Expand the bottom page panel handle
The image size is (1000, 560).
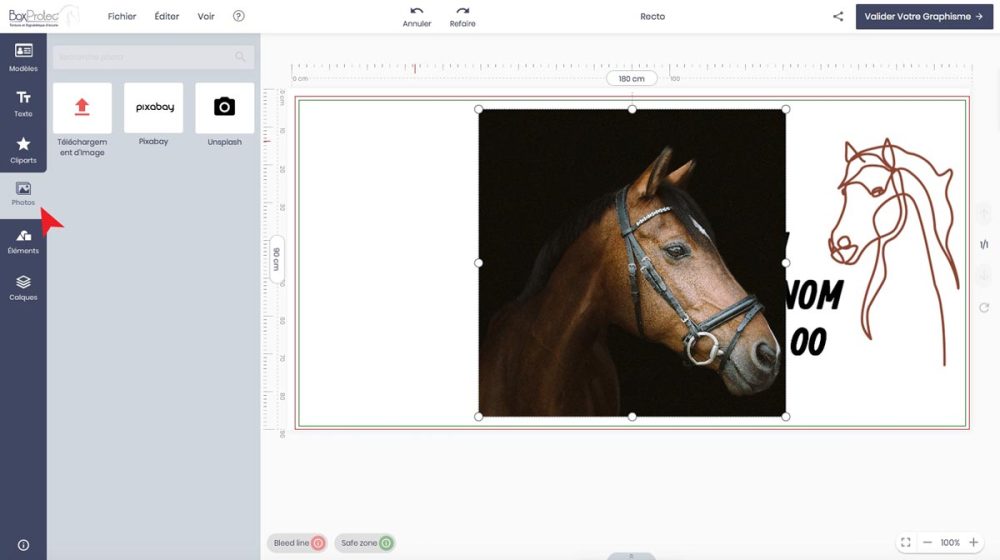coord(631,555)
